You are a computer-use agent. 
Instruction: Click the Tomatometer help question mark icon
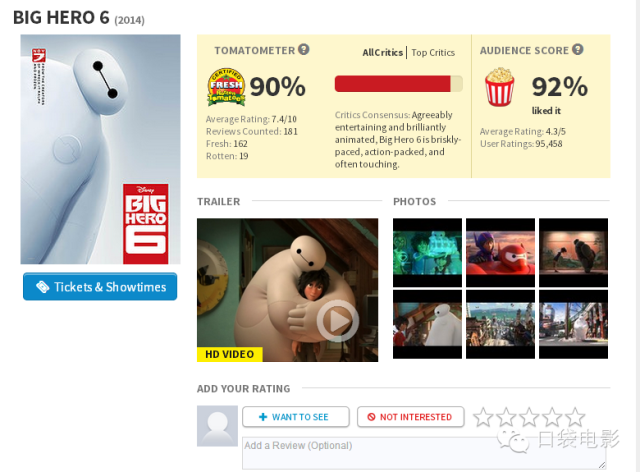click(x=303, y=49)
